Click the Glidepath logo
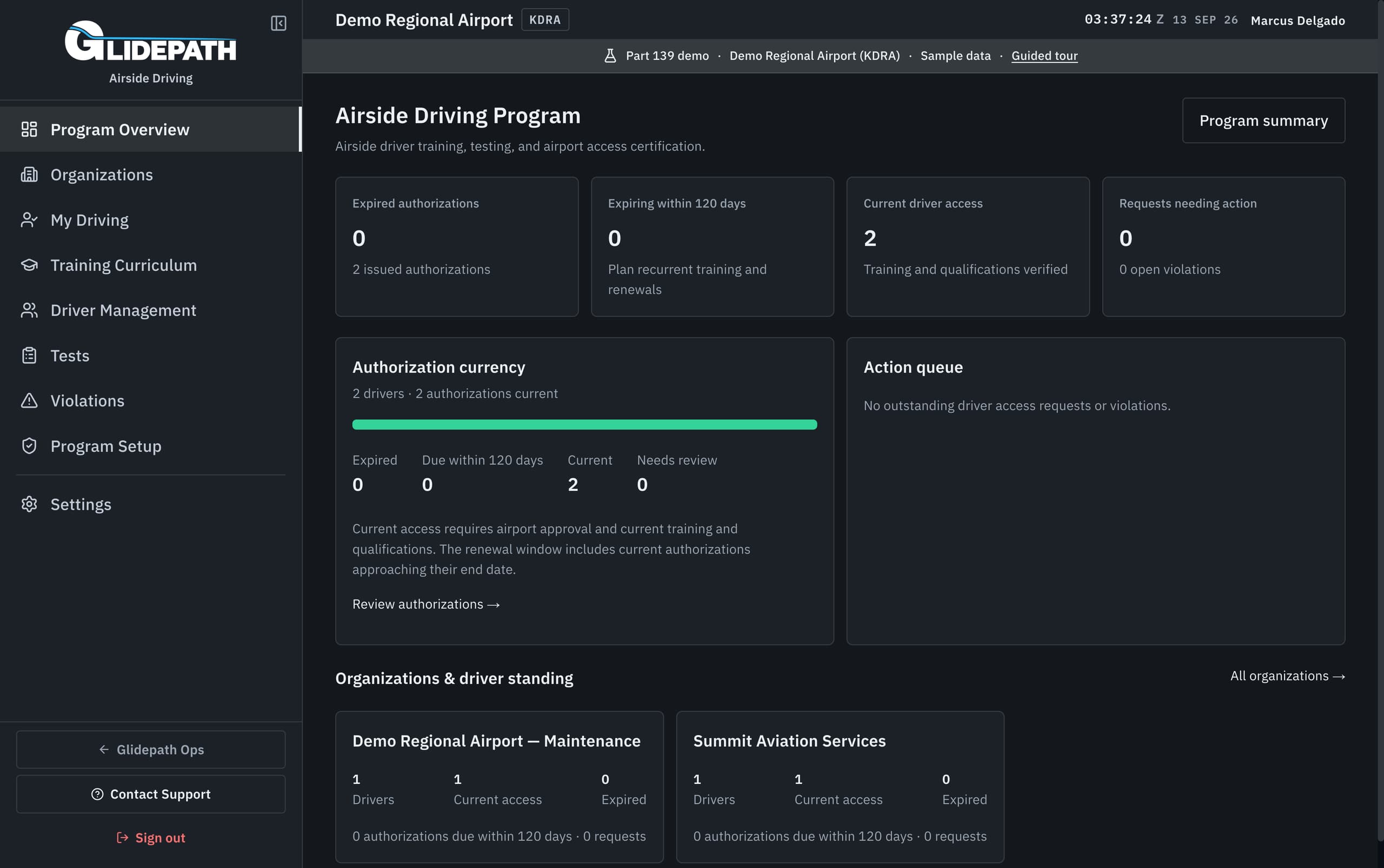The width and height of the screenshot is (1384, 868). [x=150, y=41]
